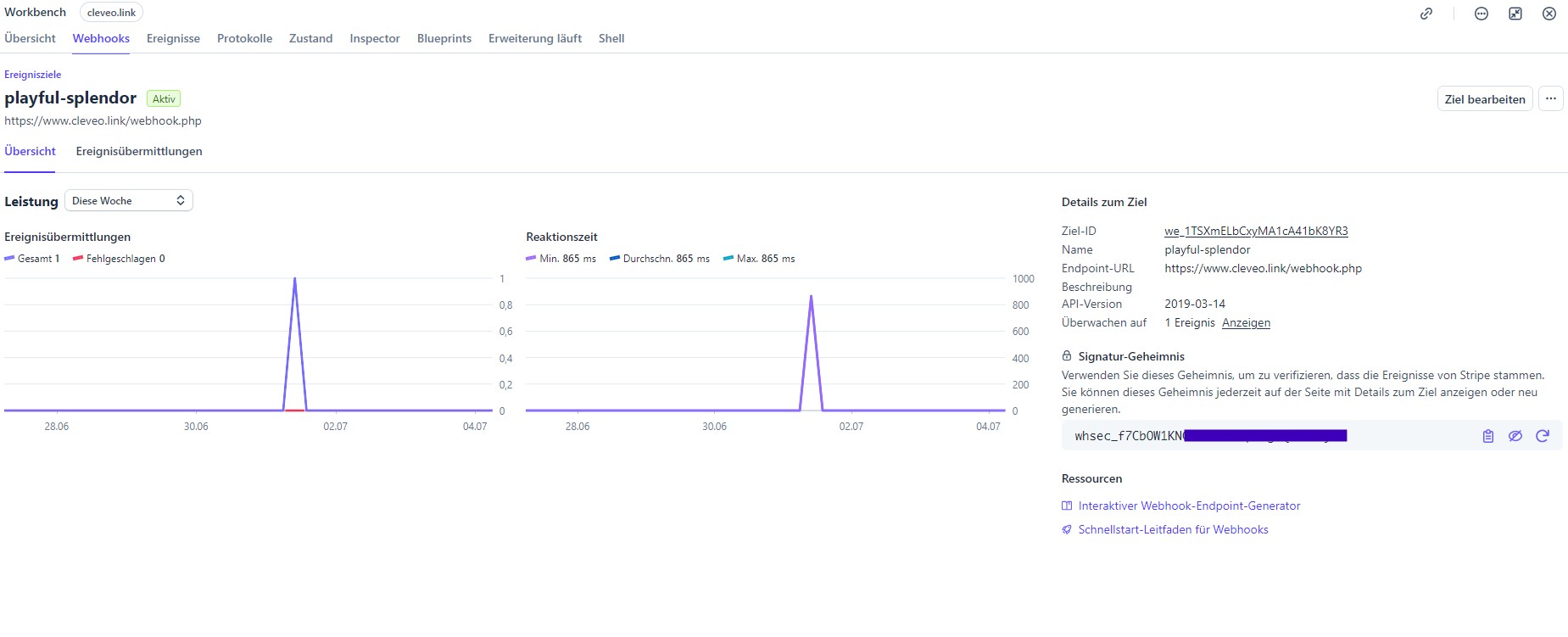Toggle the Fehlgeschlagen legend color marker
The image size is (1568, 637).
[x=78, y=259]
